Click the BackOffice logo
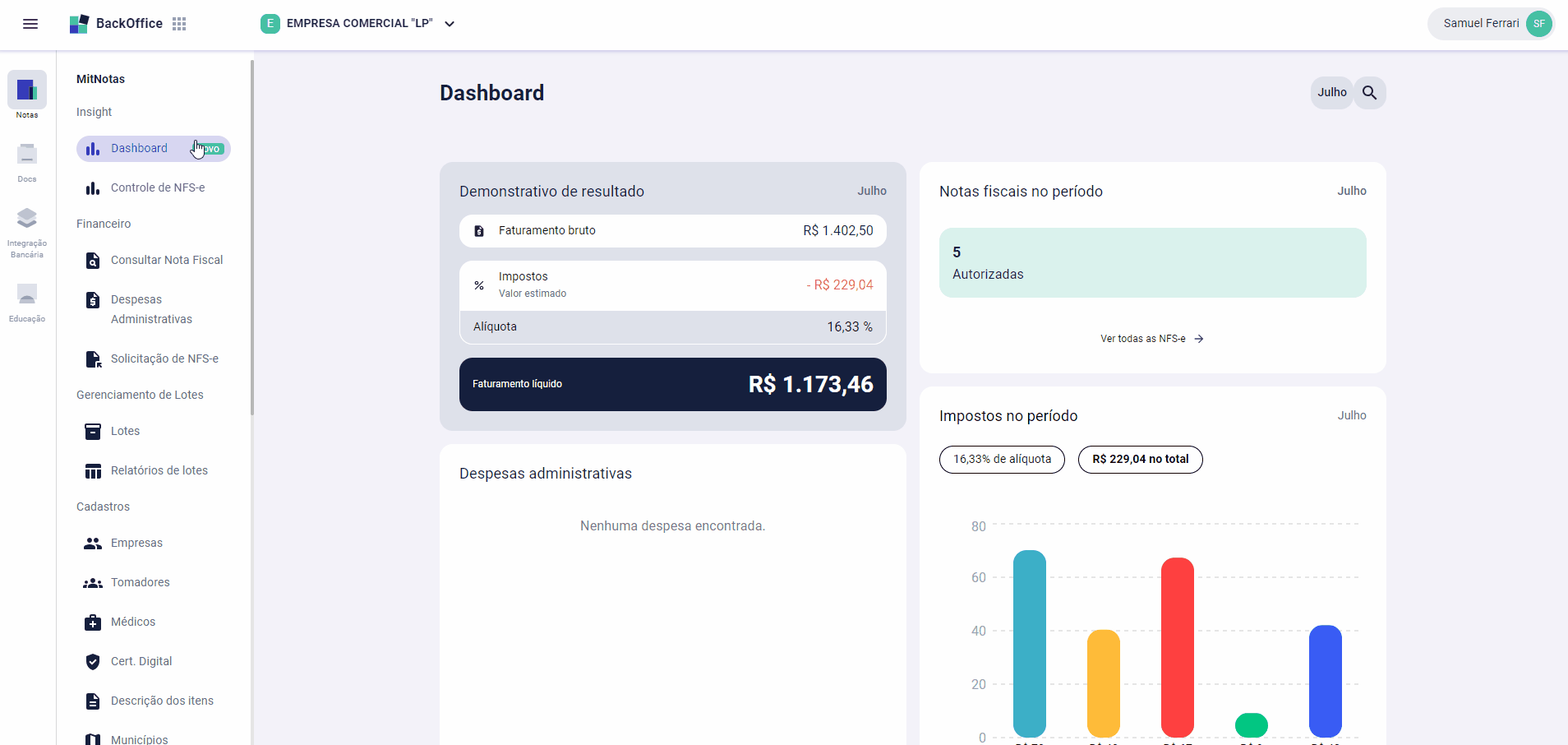The height and width of the screenshot is (745, 1568). point(116,24)
